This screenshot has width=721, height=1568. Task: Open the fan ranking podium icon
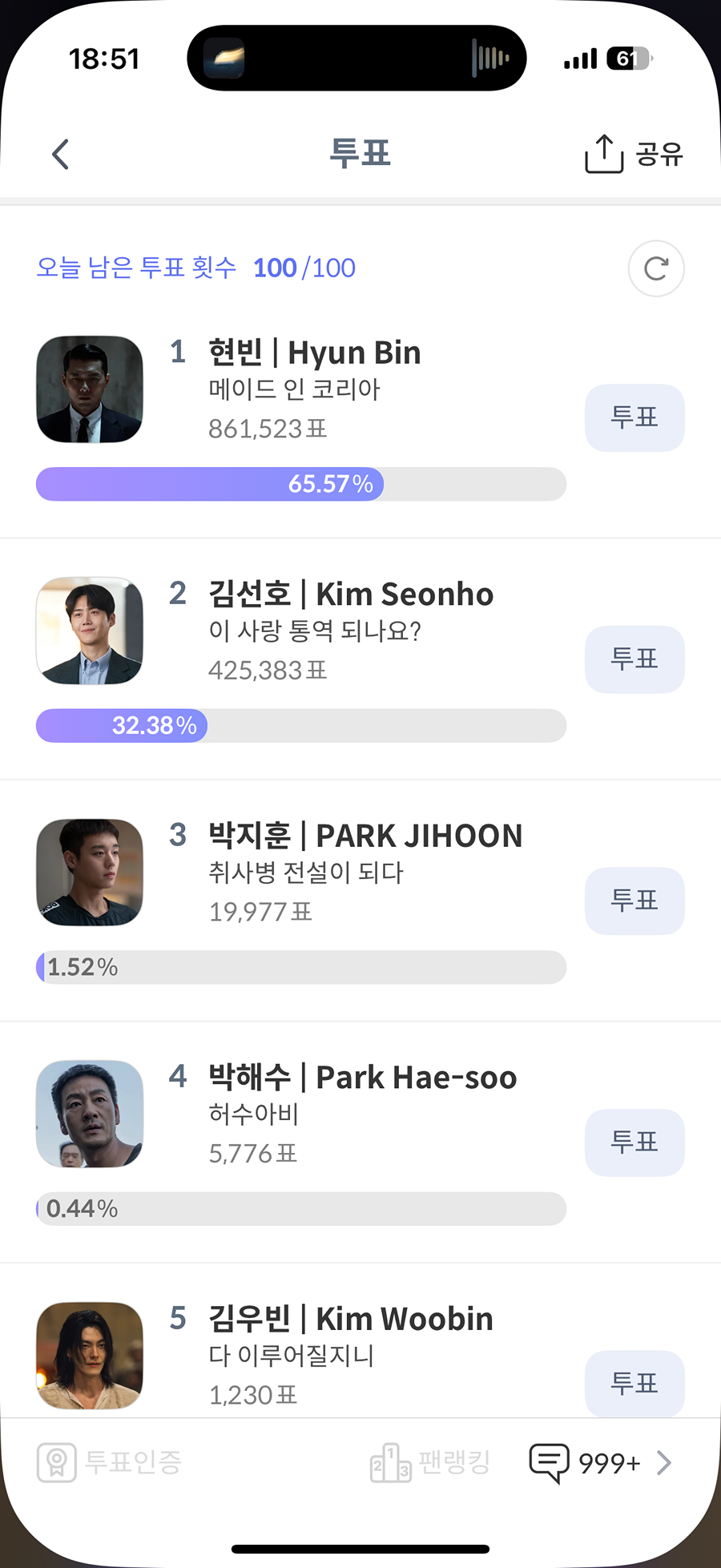tap(390, 1462)
